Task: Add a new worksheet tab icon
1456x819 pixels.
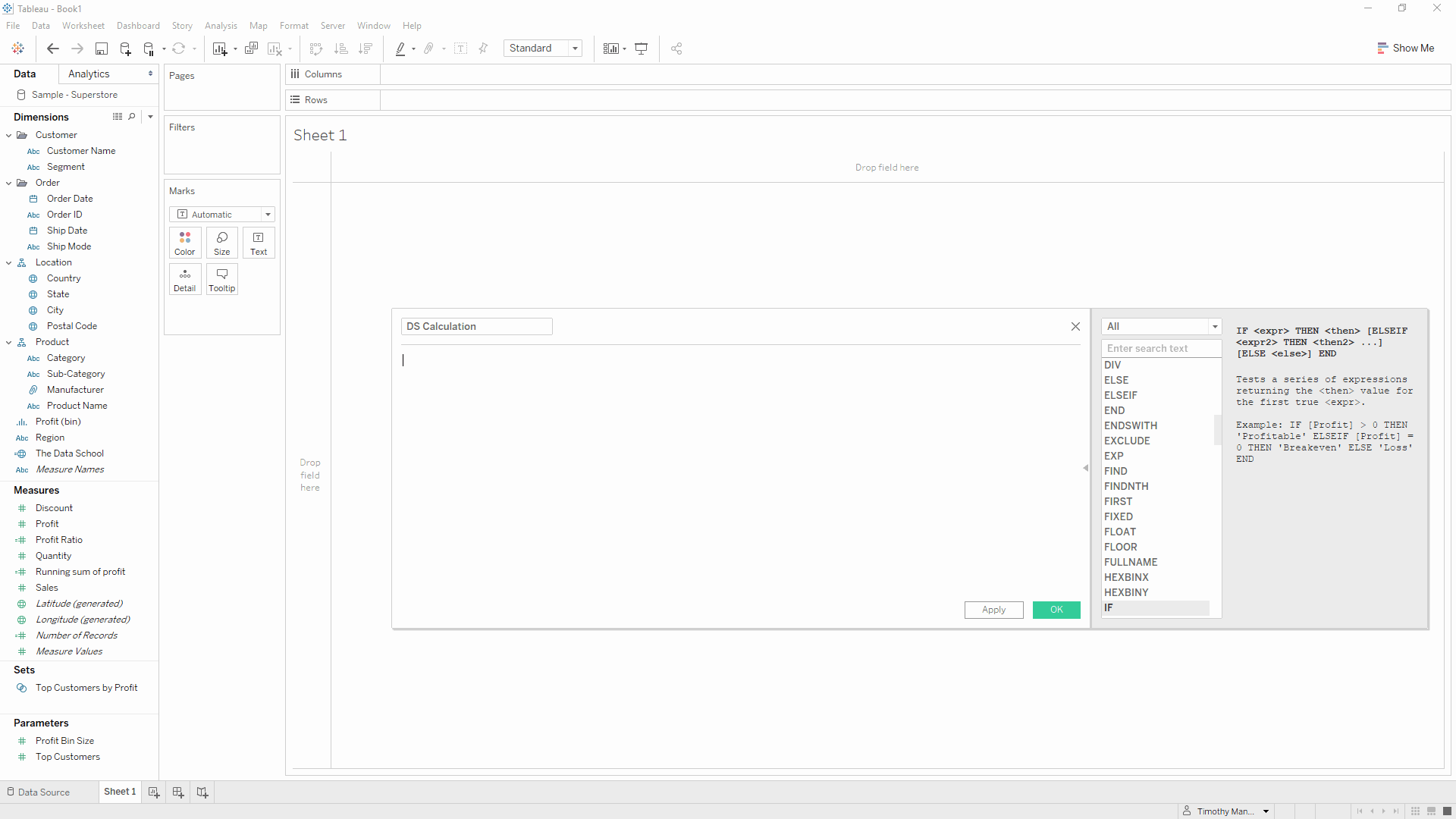Action: click(154, 792)
